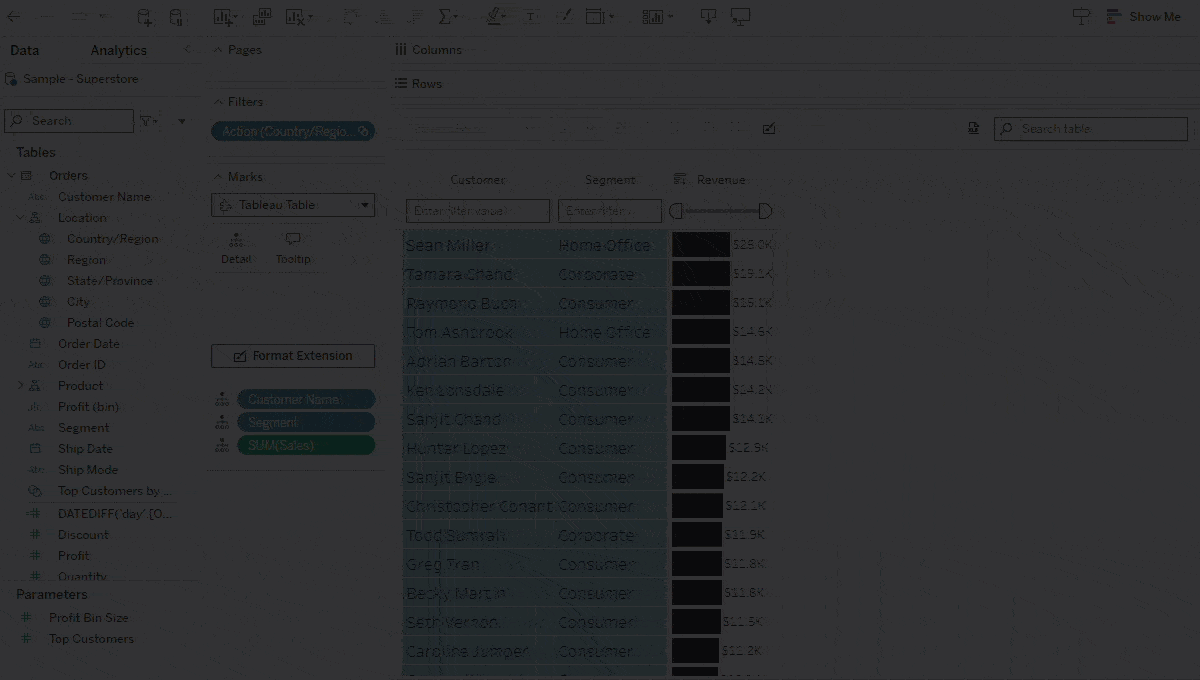Click the Show Mark Labels icon
1200x680 pixels.
[530, 16]
